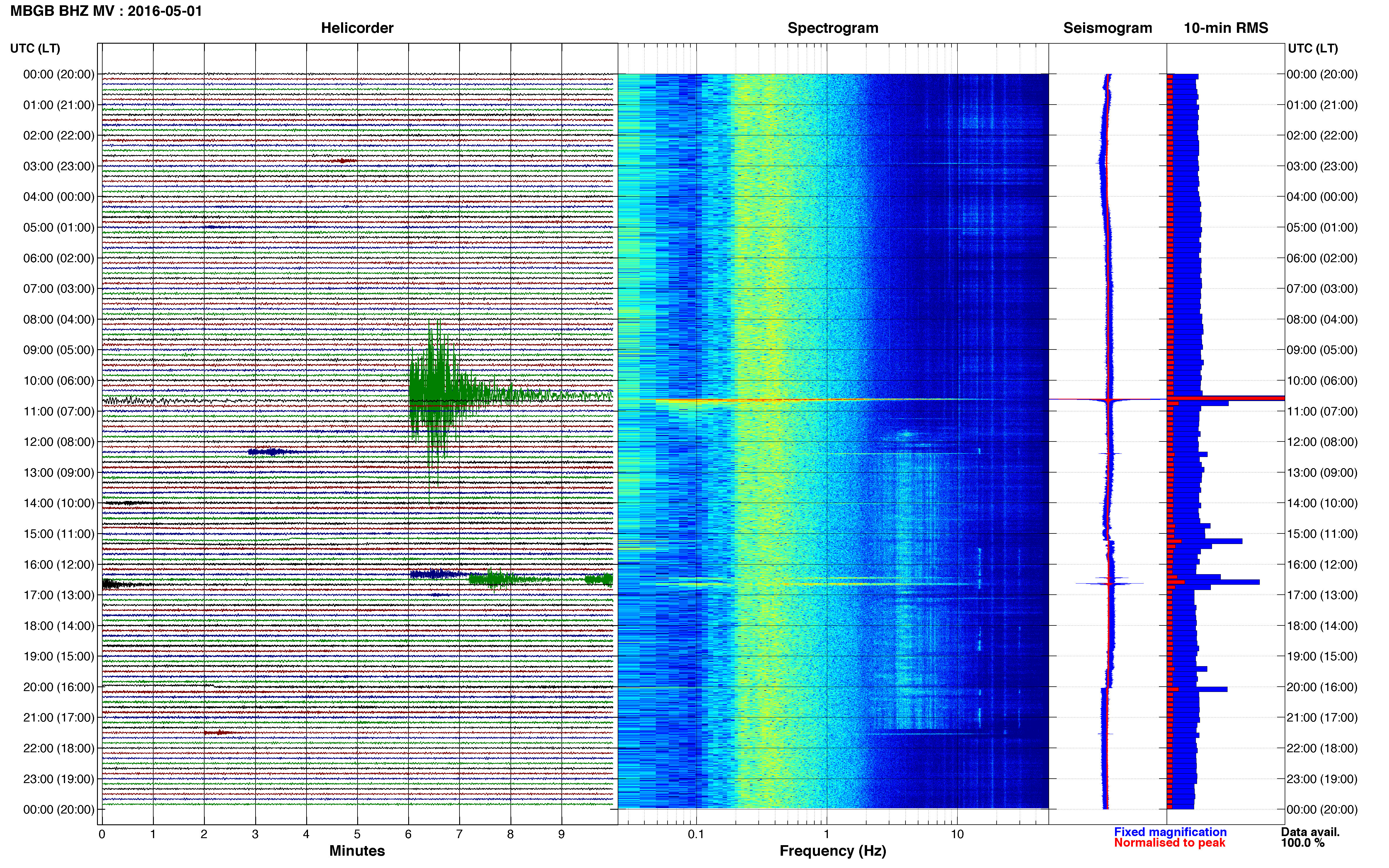Click '16:00 (12:00)' on the helicorder time axis
Viewport: 1389px width, 868px height.
pyautogui.click(x=59, y=564)
